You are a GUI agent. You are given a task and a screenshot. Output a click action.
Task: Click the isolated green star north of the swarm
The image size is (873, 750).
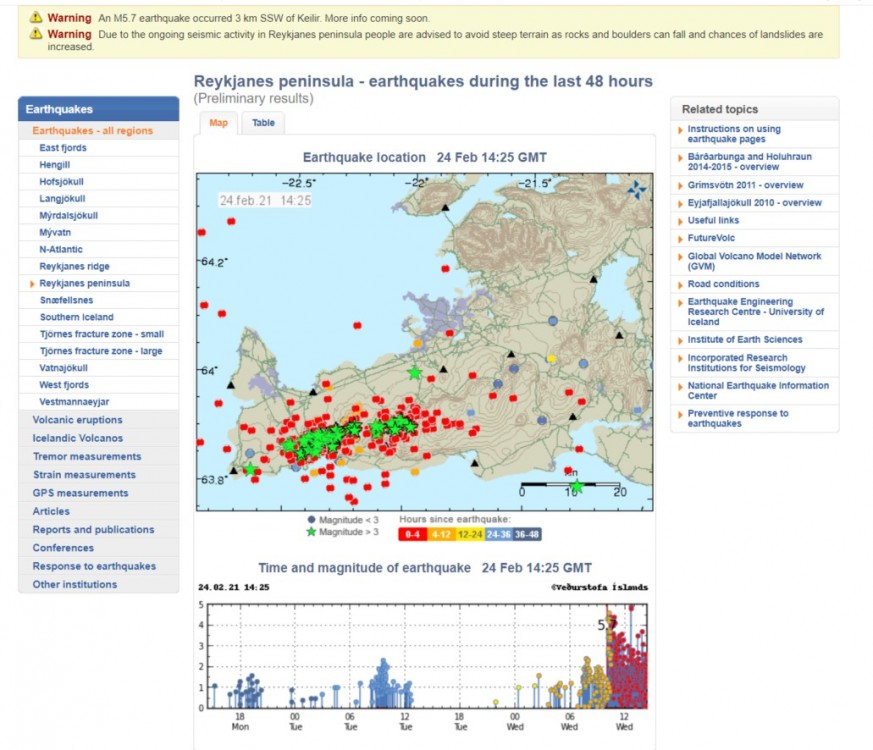pyautogui.click(x=414, y=373)
